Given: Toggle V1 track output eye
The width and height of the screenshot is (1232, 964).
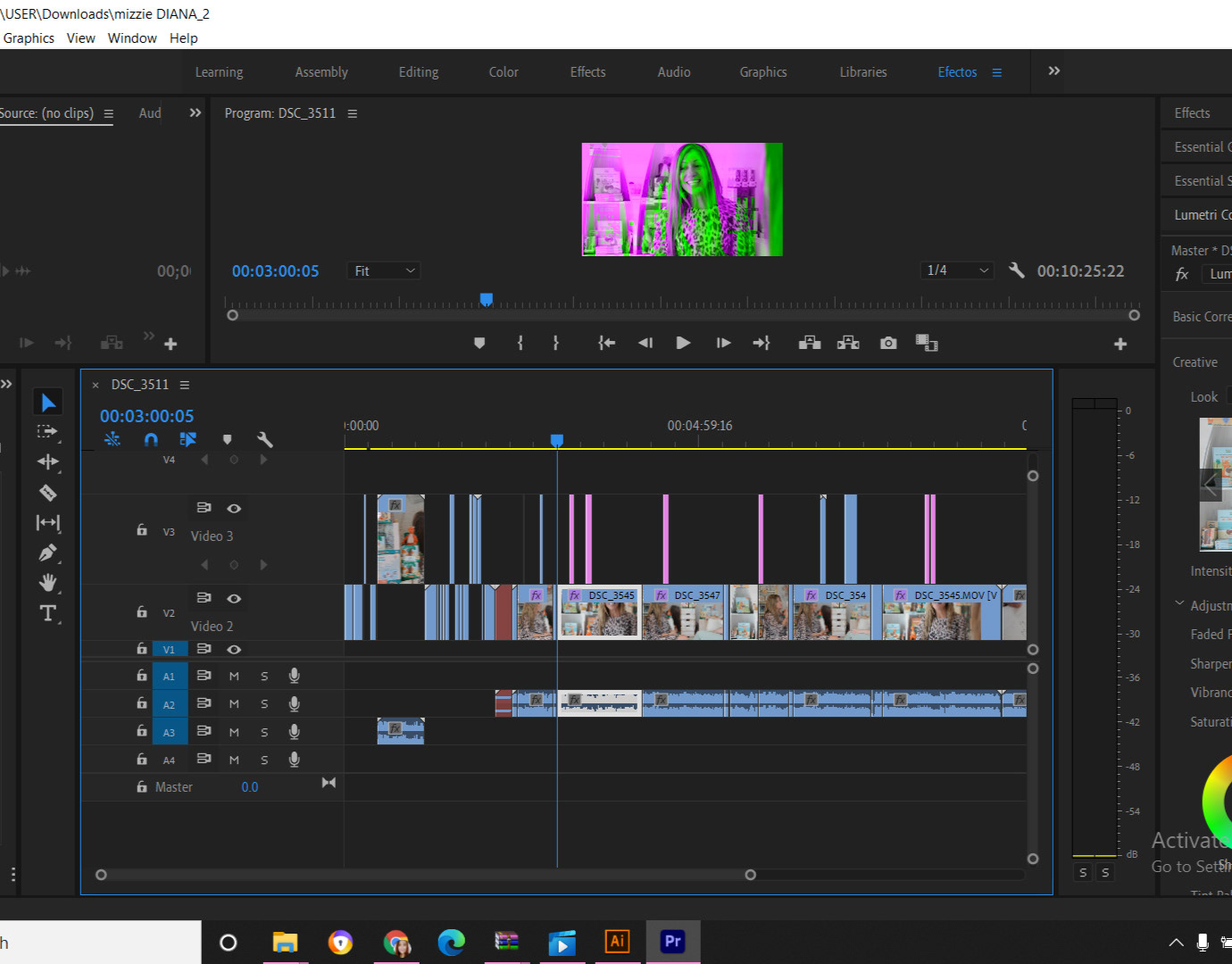Looking at the screenshot, I should [x=234, y=649].
